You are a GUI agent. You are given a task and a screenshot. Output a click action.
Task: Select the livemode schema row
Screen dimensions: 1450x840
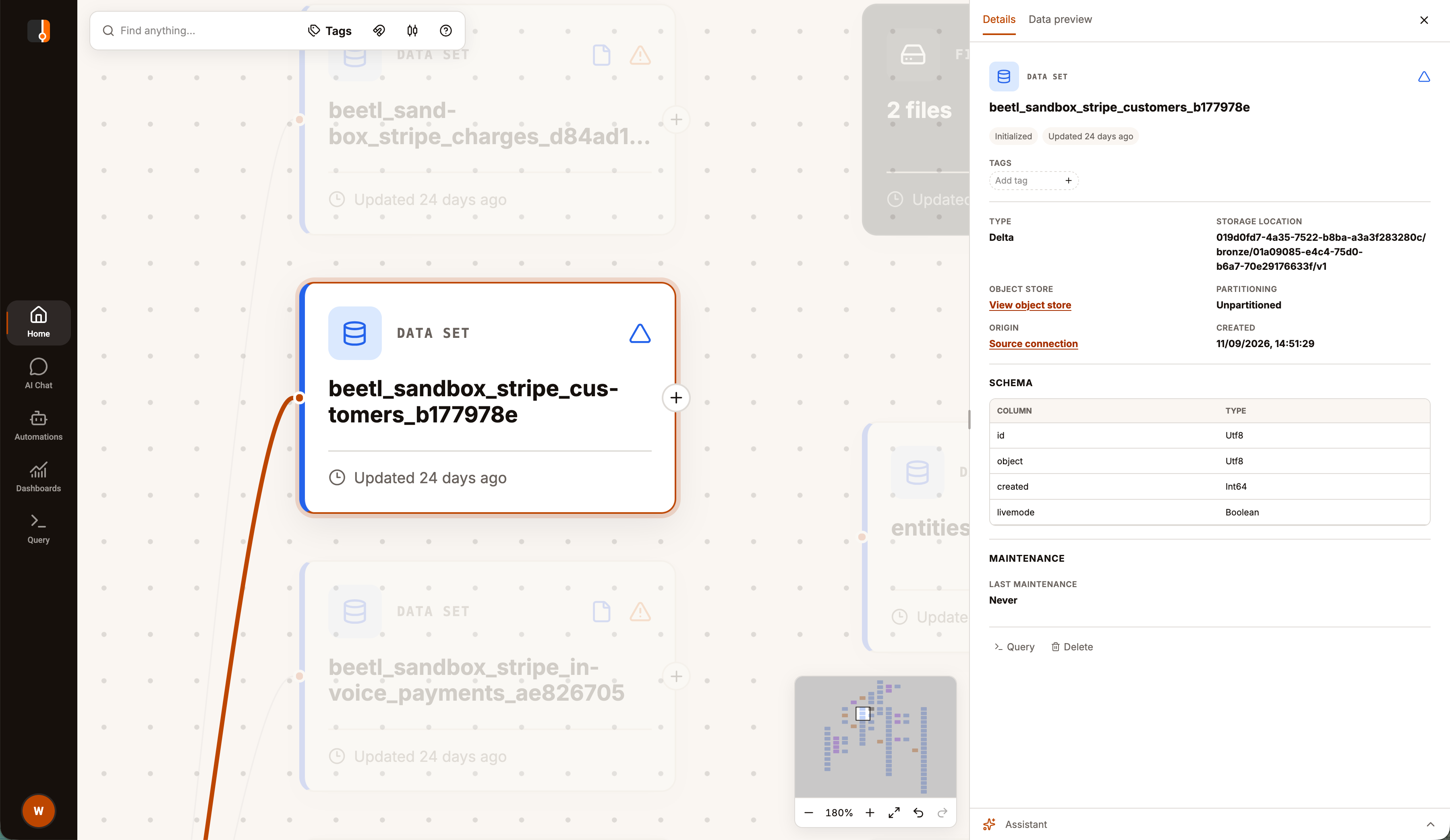pos(1210,512)
